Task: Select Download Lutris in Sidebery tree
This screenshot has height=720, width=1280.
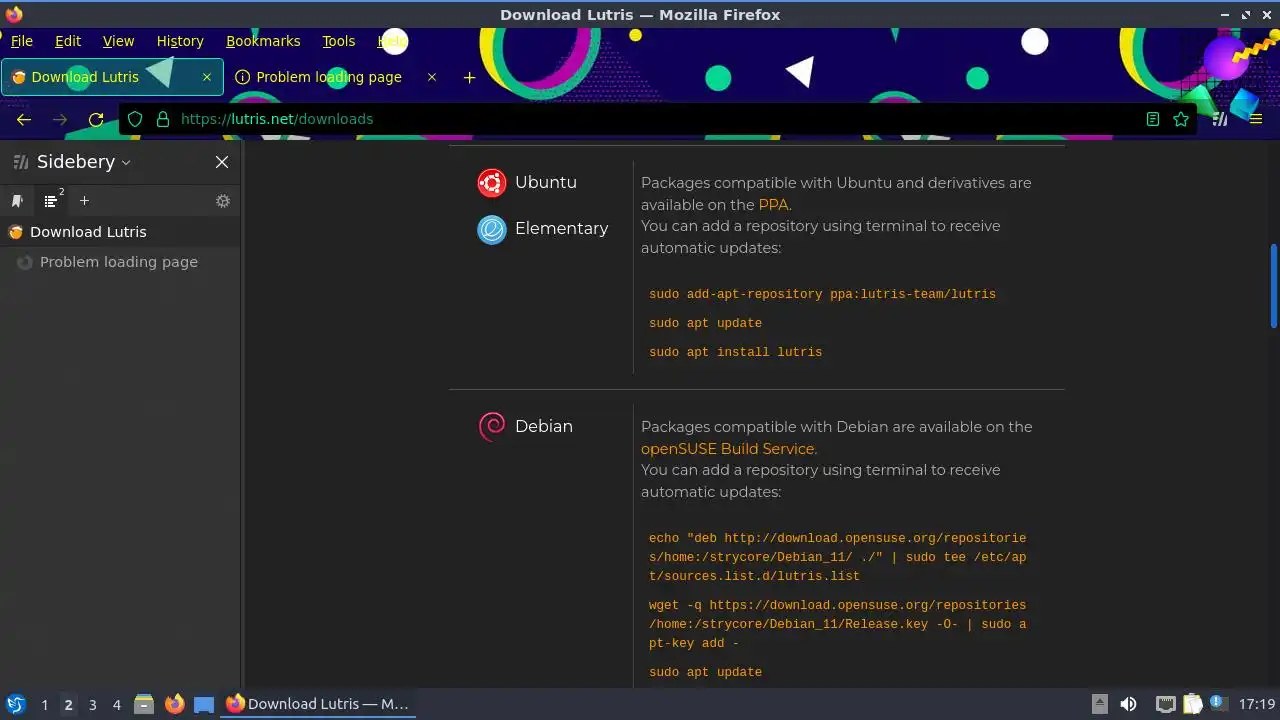Action: (x=120, y=232)
